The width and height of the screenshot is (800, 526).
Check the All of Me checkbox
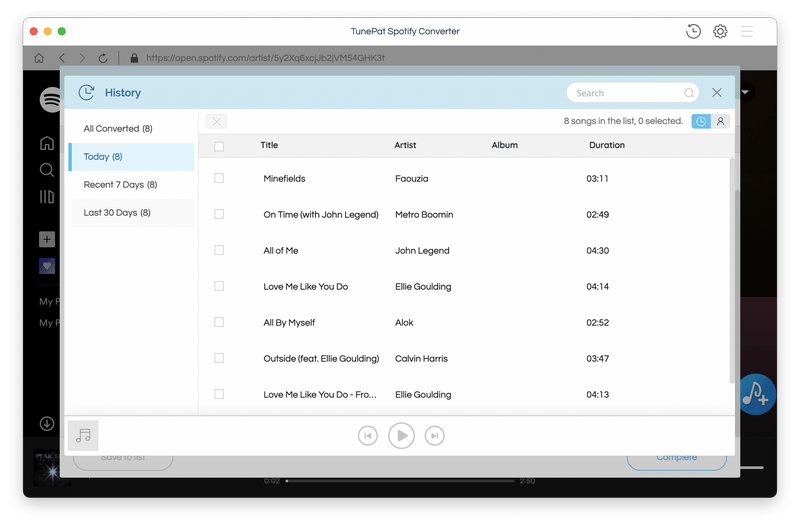pos(219,250)
